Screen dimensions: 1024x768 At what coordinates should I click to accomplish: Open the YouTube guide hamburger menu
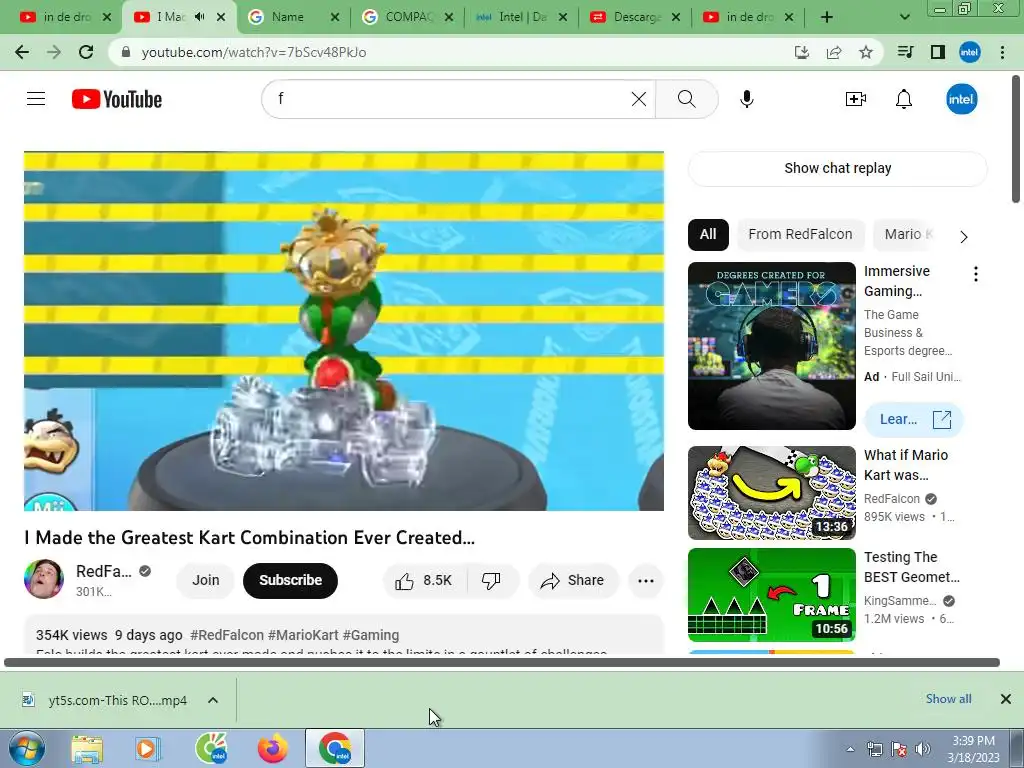coord(36,99)
